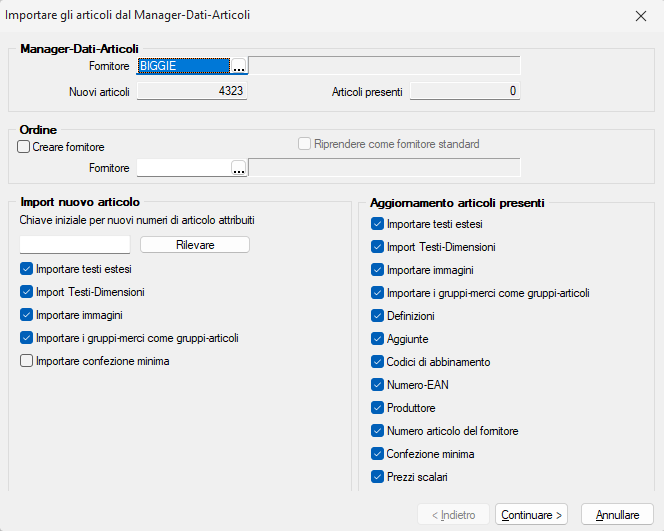
Task: Uncheck Prezzi scalari update option
Action: pyautogui.click(x=377, y=477)
